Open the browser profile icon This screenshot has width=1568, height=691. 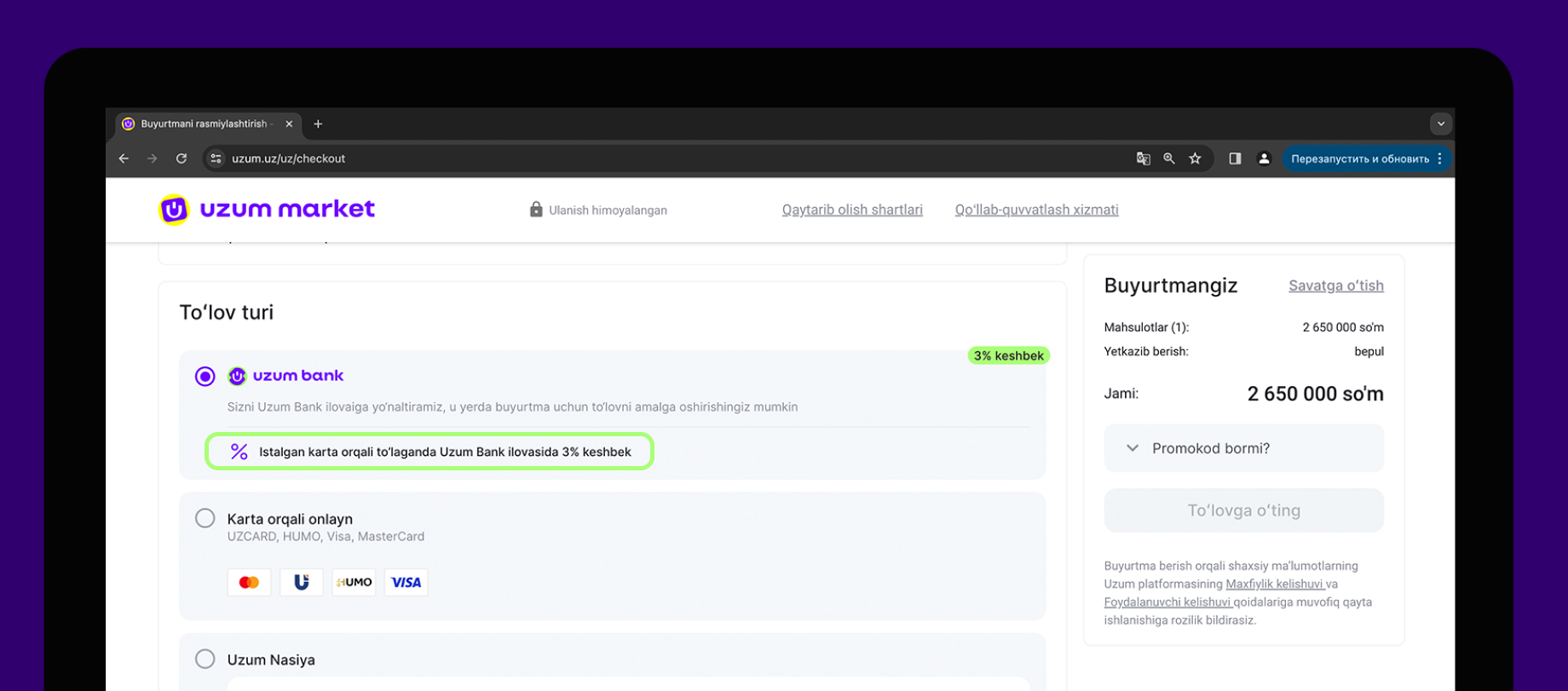pyautogui.click(x=1264, y=158)
